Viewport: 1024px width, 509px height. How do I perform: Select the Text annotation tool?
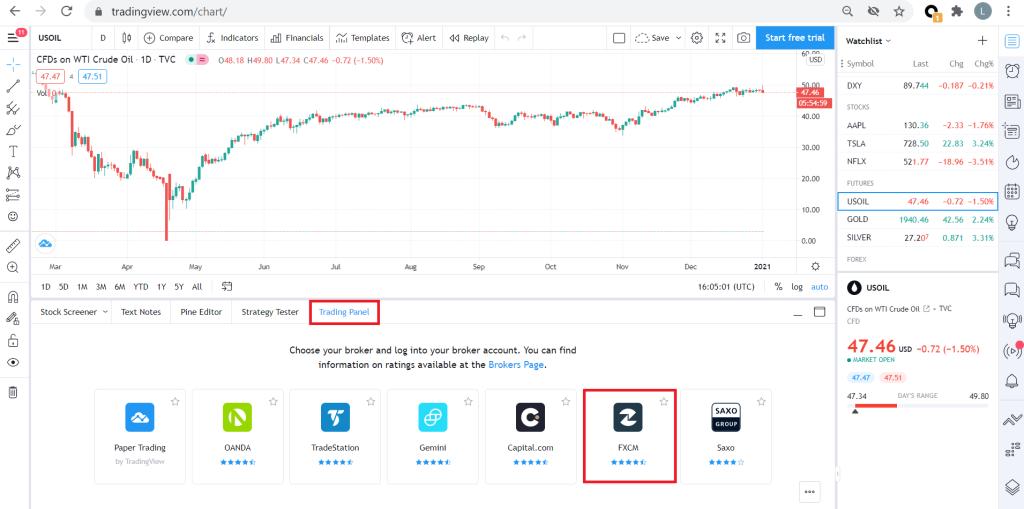(13, 151)
